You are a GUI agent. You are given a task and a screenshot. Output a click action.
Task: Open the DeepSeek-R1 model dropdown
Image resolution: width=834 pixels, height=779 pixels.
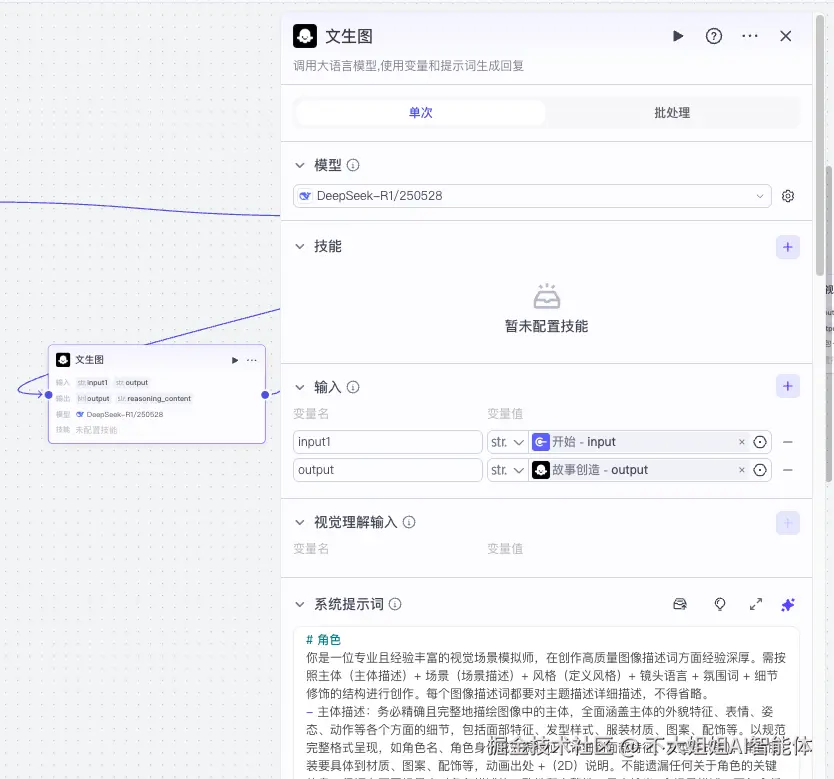(x=532, y=196)
